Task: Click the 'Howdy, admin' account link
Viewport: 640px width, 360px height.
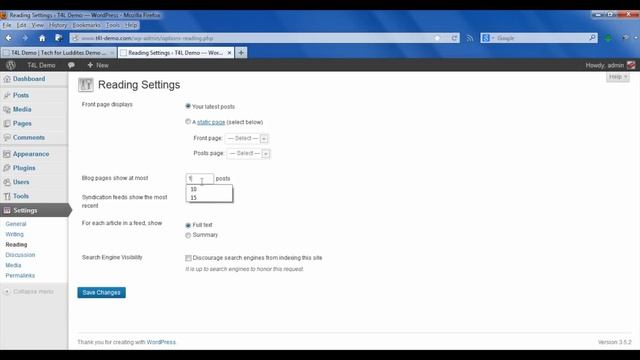Action: point(605,65)
